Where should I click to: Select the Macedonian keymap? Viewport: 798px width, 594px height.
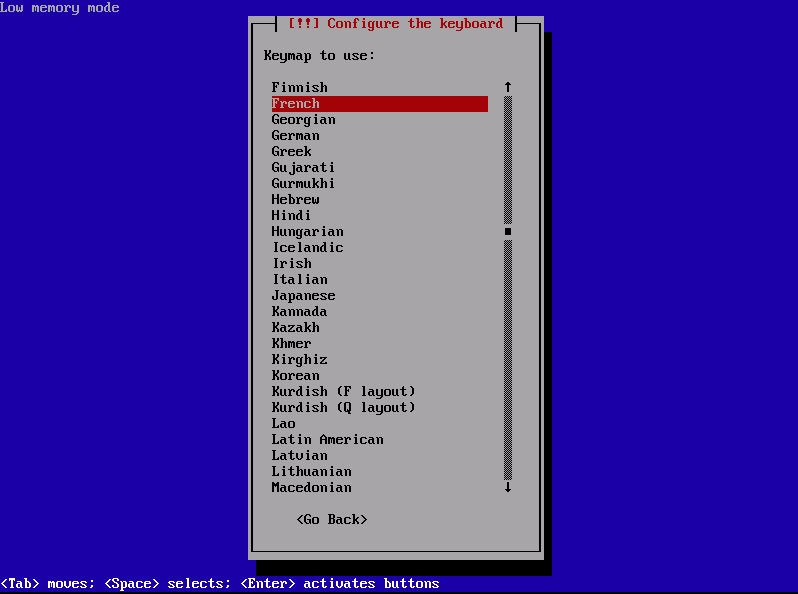[x=380, y=487]
